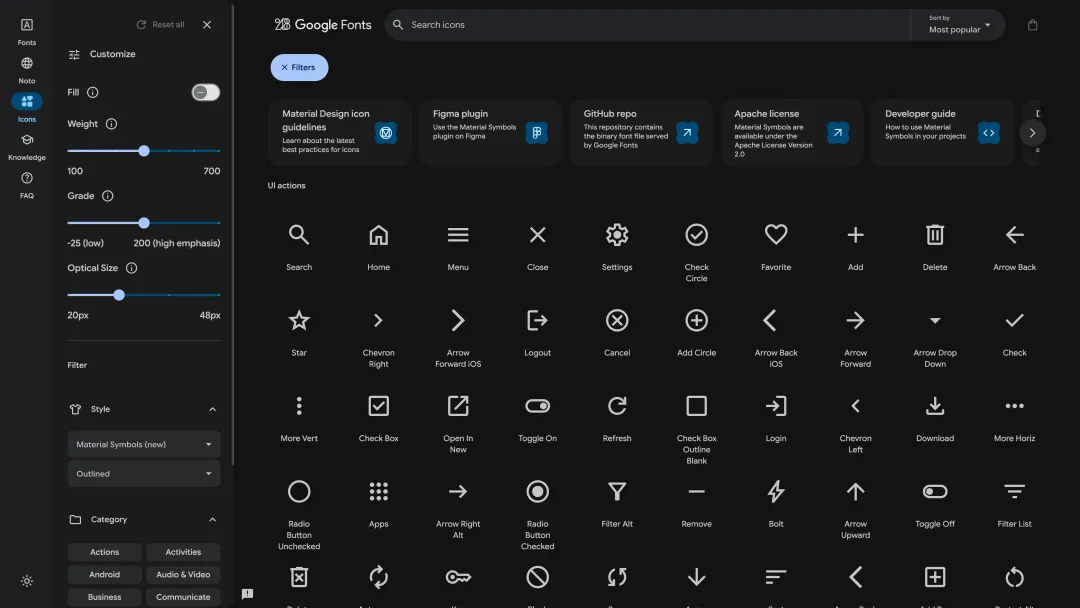Hide the Filters panel via Filters chip

[299, 67]
